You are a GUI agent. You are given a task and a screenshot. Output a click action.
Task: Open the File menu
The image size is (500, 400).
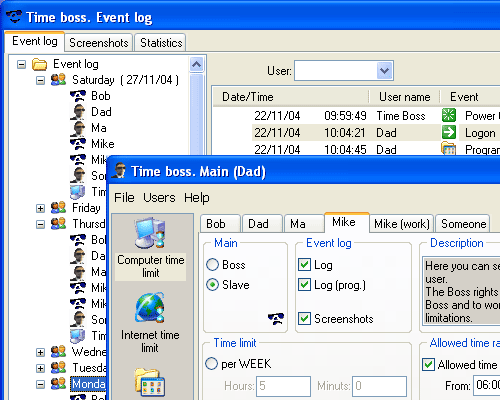point(124,198)
